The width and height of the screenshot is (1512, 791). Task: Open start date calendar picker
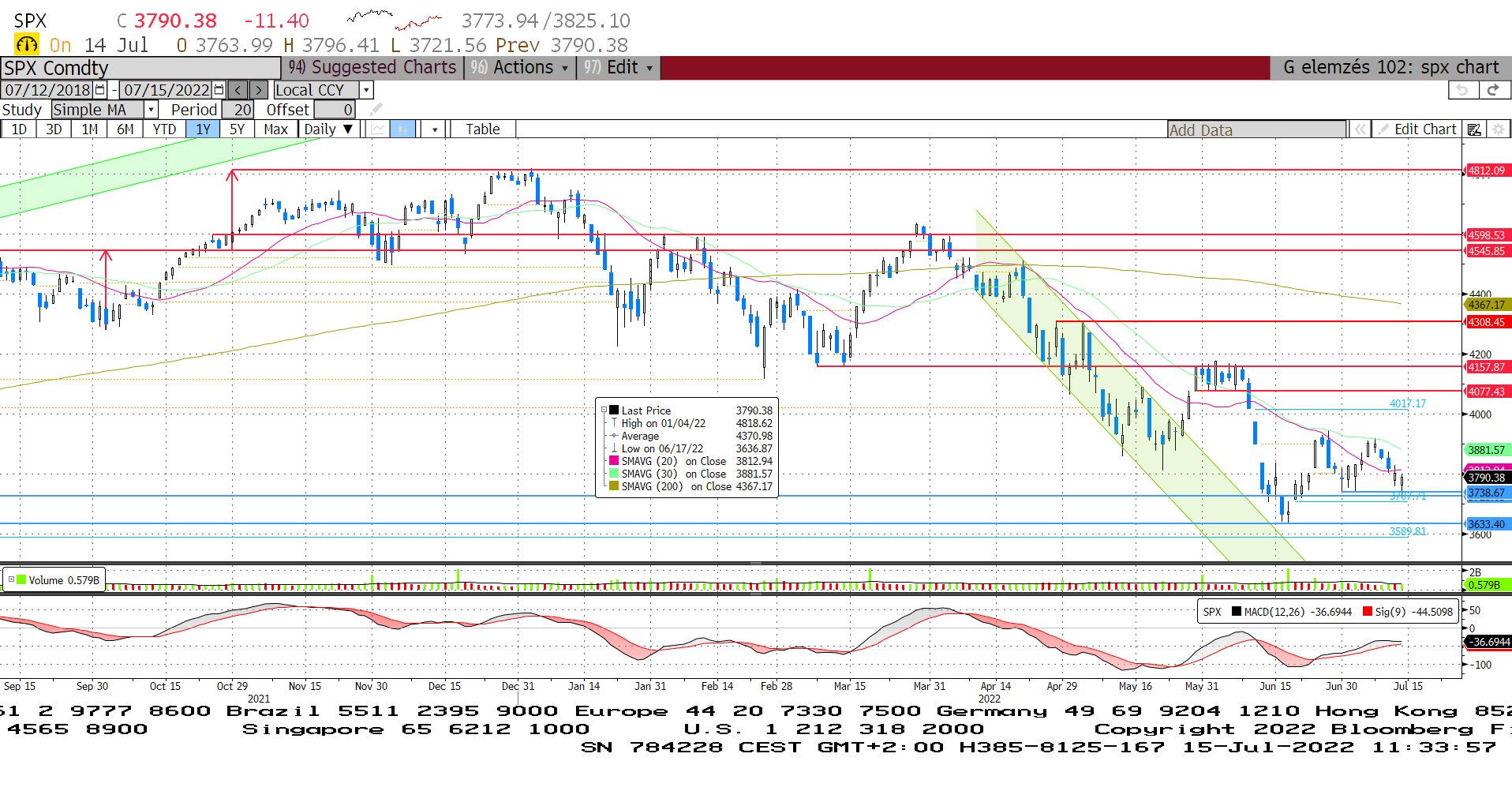click(100, 90)
